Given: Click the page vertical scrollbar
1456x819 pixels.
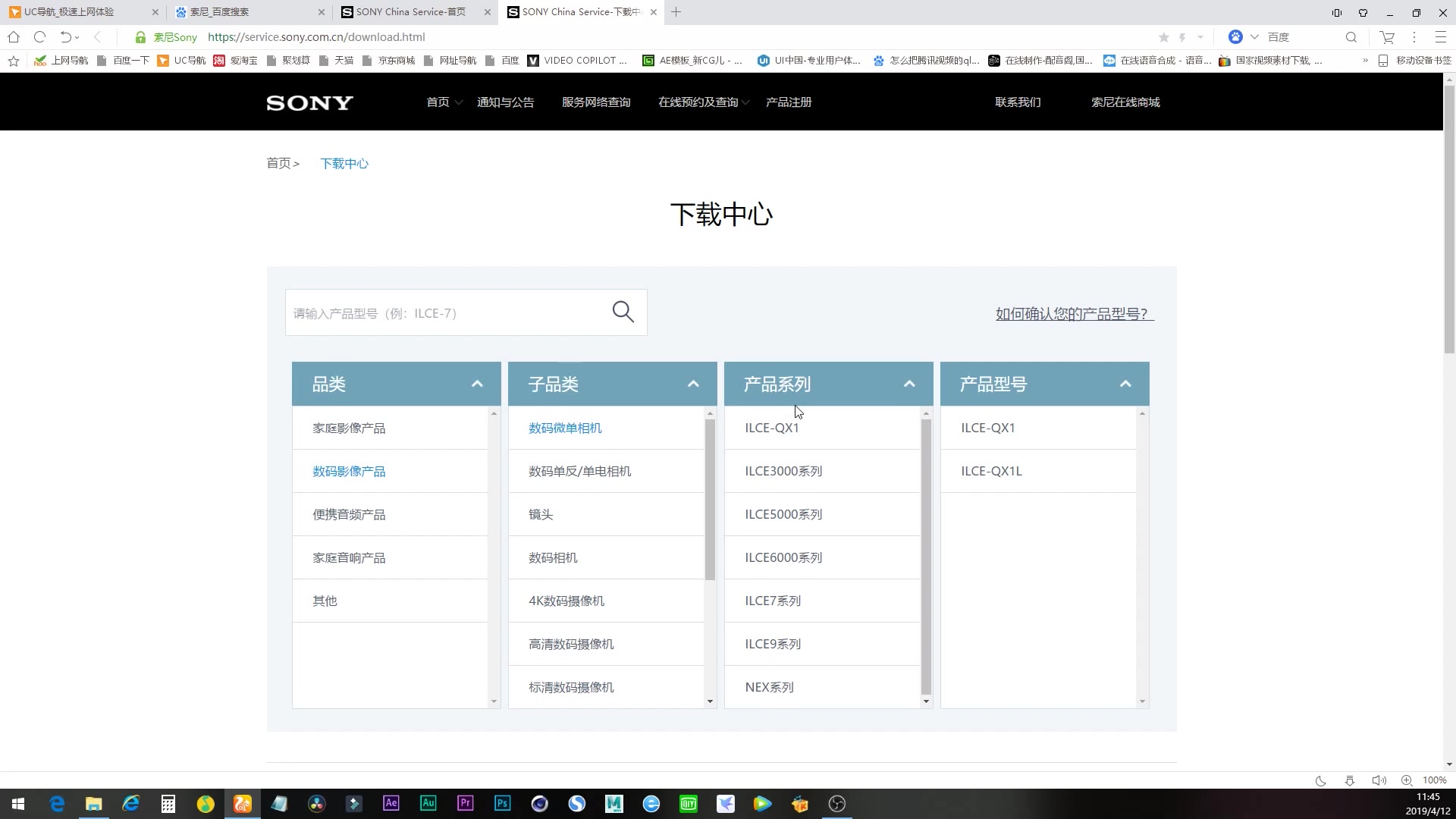Looking at the screenshot, I should click(x=1449, y=218).
